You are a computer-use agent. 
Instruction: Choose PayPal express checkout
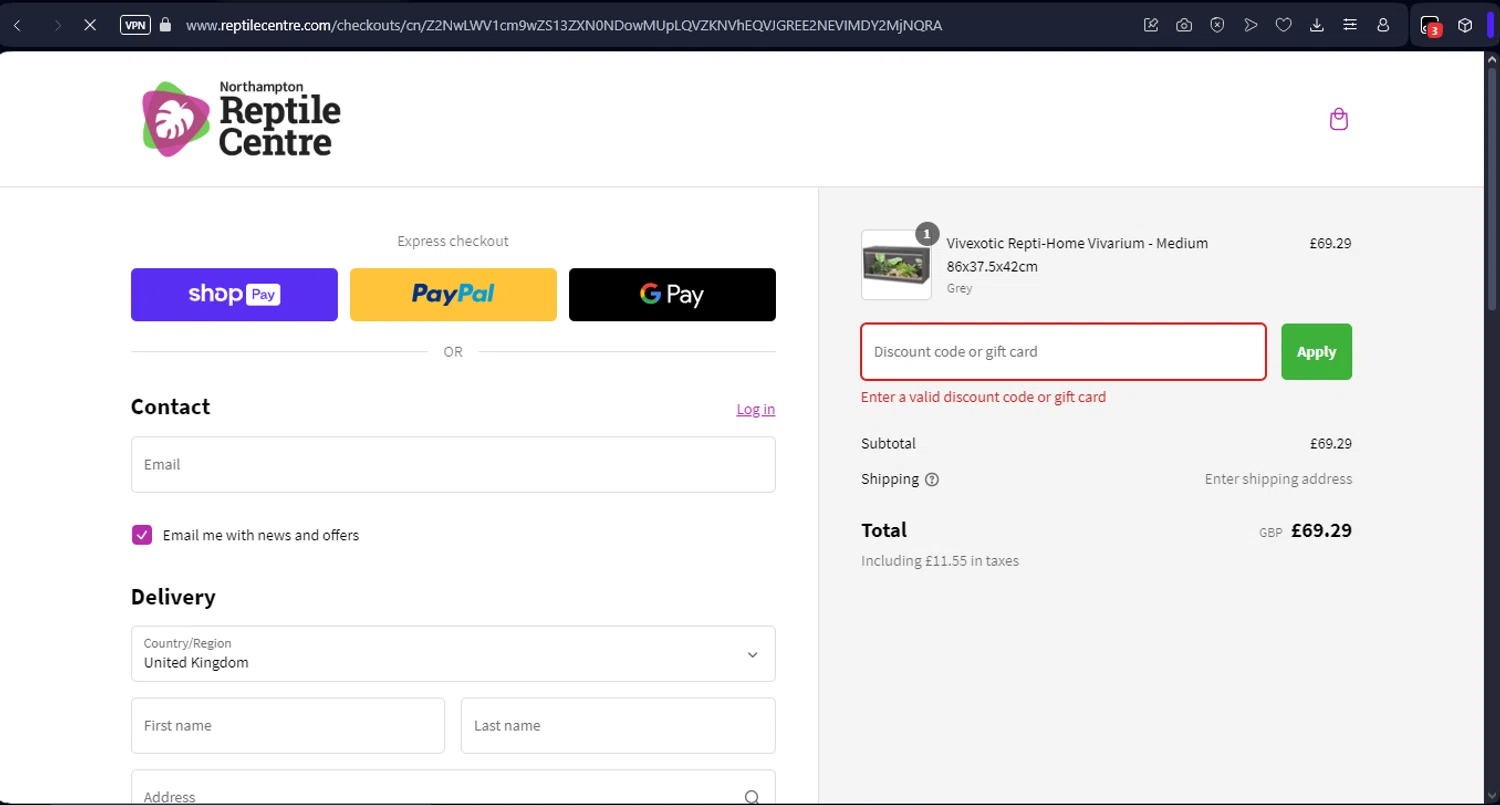click(x=453, y=294)
